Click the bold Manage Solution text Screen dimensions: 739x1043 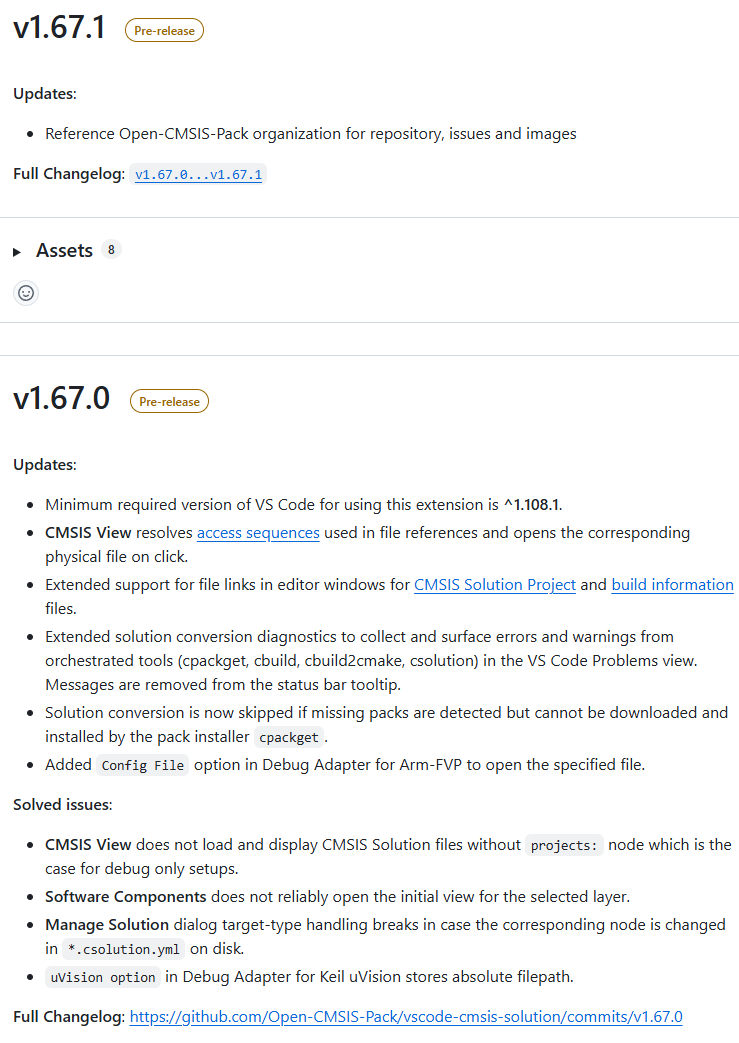coord(106,924)
